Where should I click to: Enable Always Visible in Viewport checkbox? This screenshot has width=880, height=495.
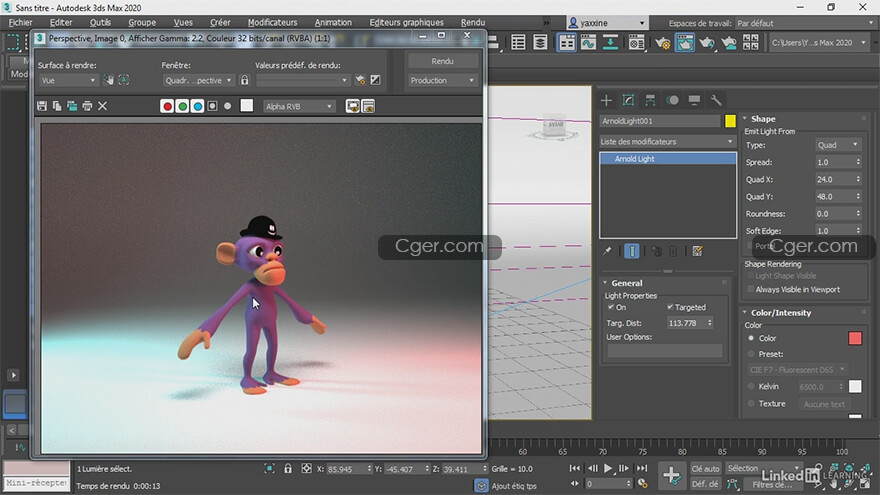750,289
